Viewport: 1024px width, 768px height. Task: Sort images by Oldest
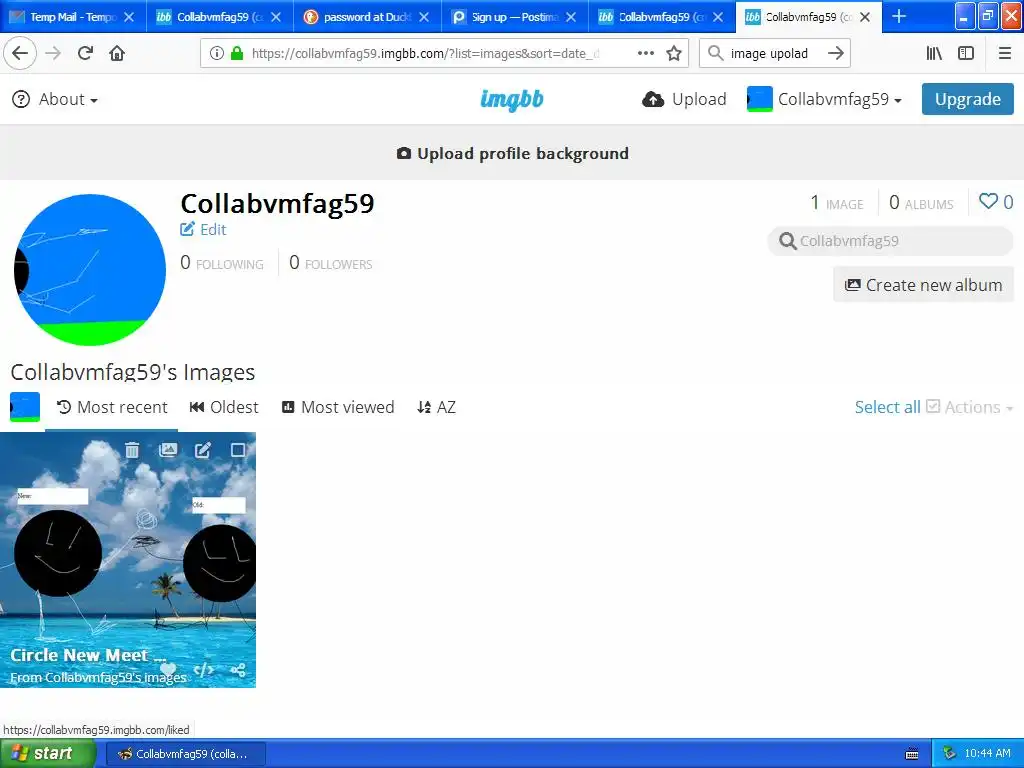coord(224,407)
